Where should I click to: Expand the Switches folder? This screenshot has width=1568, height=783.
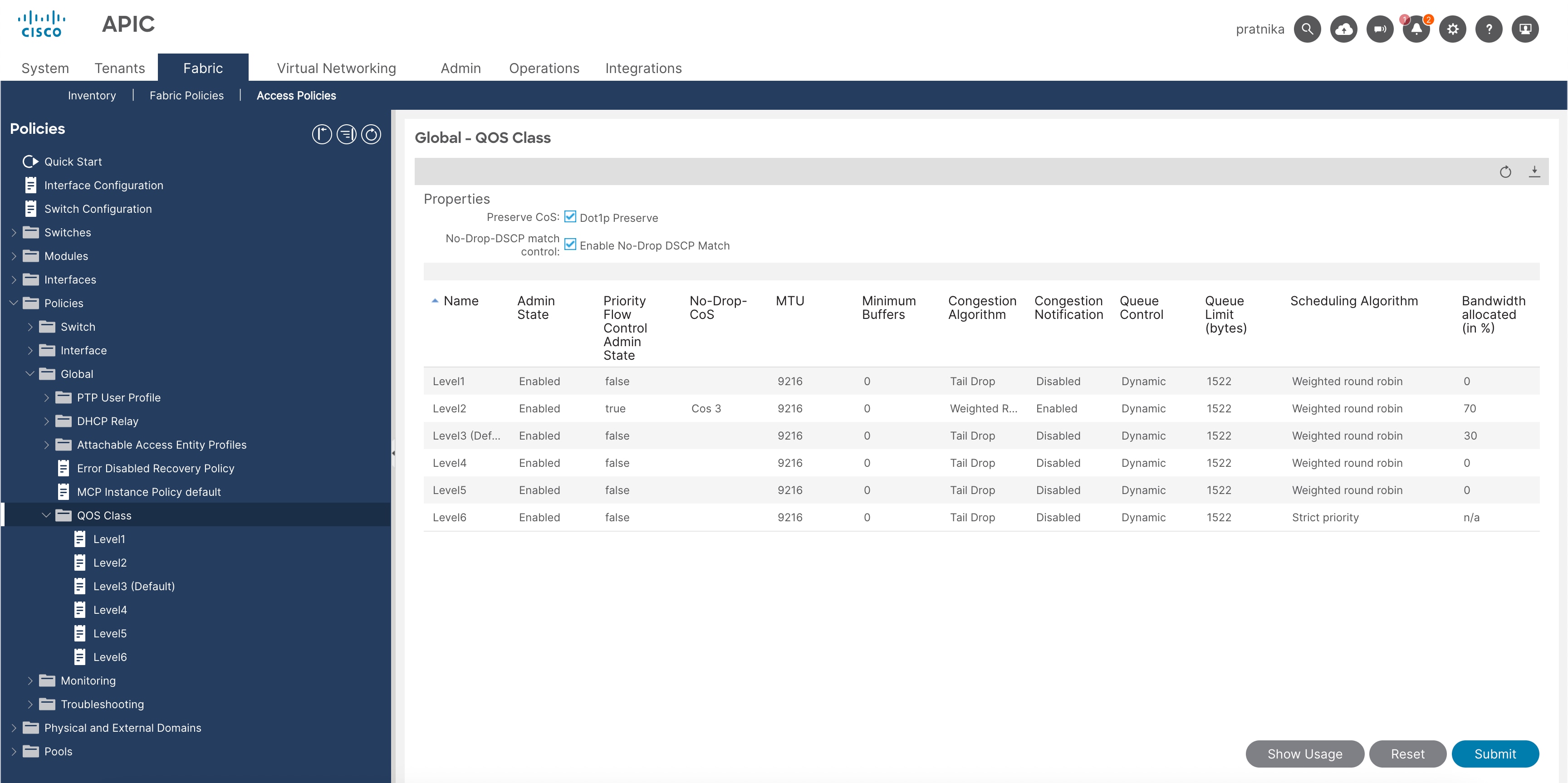[x=14, y=232]
